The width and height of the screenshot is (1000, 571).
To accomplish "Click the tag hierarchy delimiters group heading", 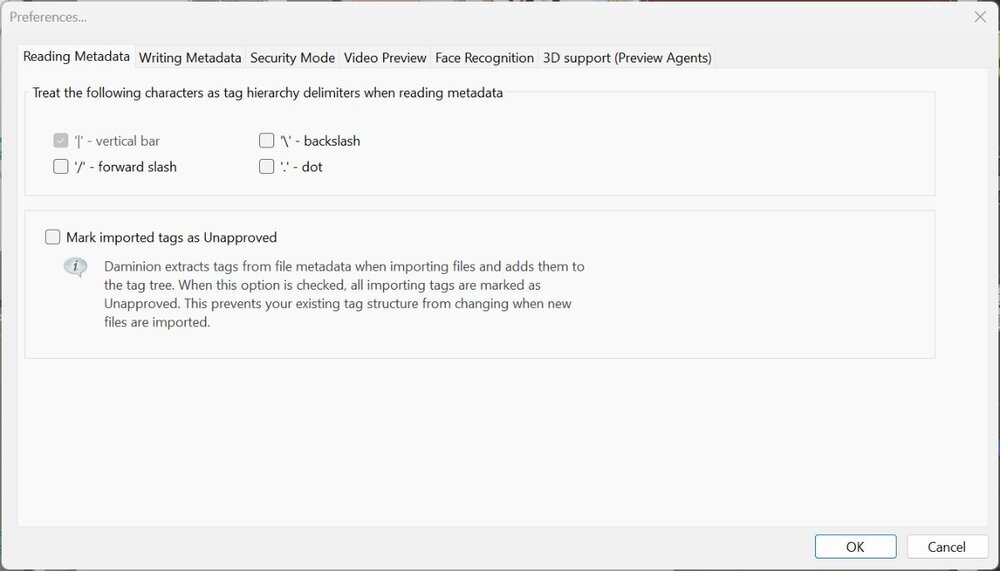I will tap(268, 93).
